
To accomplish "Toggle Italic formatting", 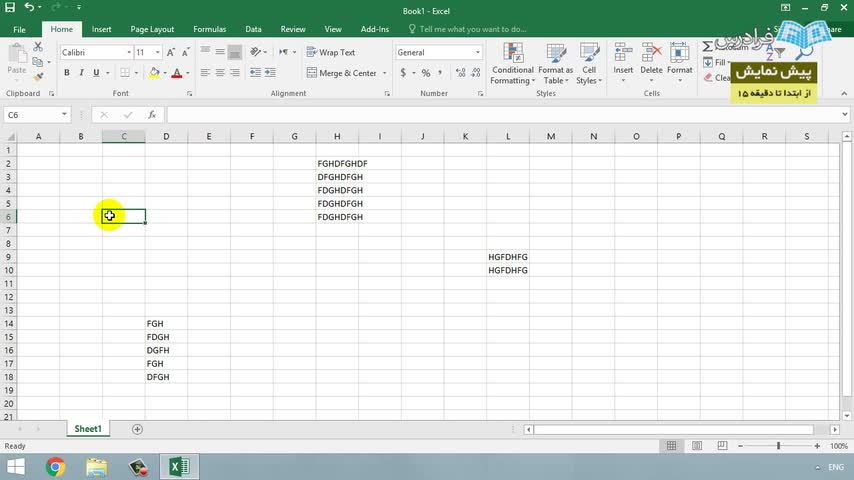I will coord(81,72).
